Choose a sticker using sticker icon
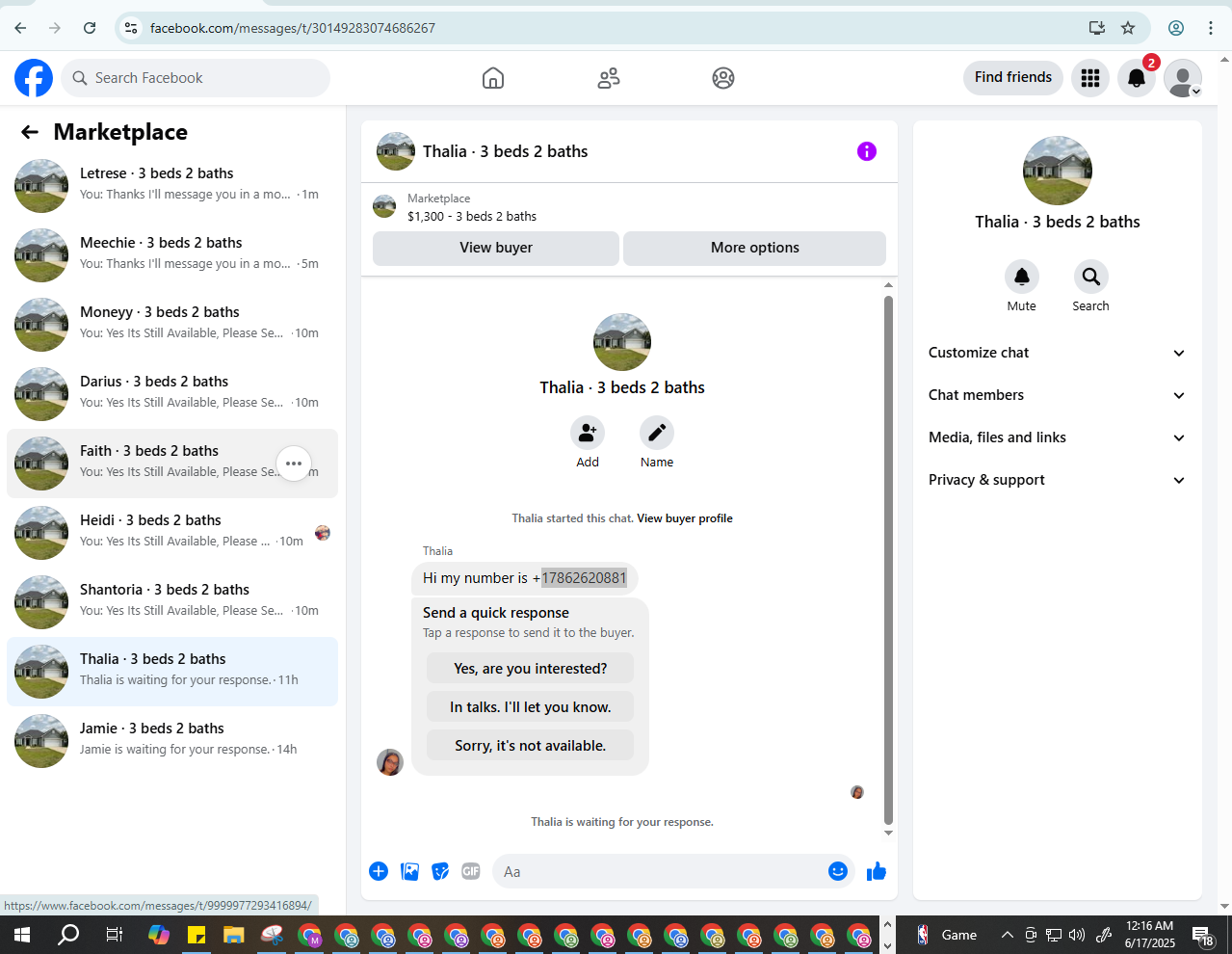Image resolution: width=1232 pixels, height=954 pixels. point(440,871)
